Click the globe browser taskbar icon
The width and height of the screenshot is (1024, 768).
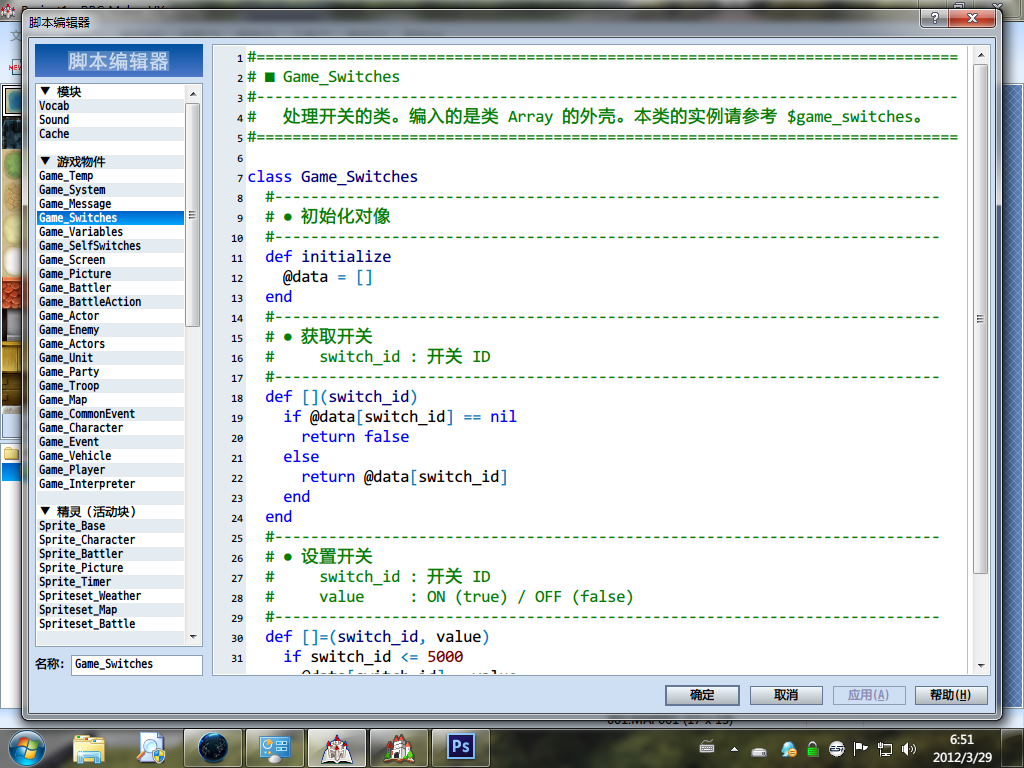(214, 746)
